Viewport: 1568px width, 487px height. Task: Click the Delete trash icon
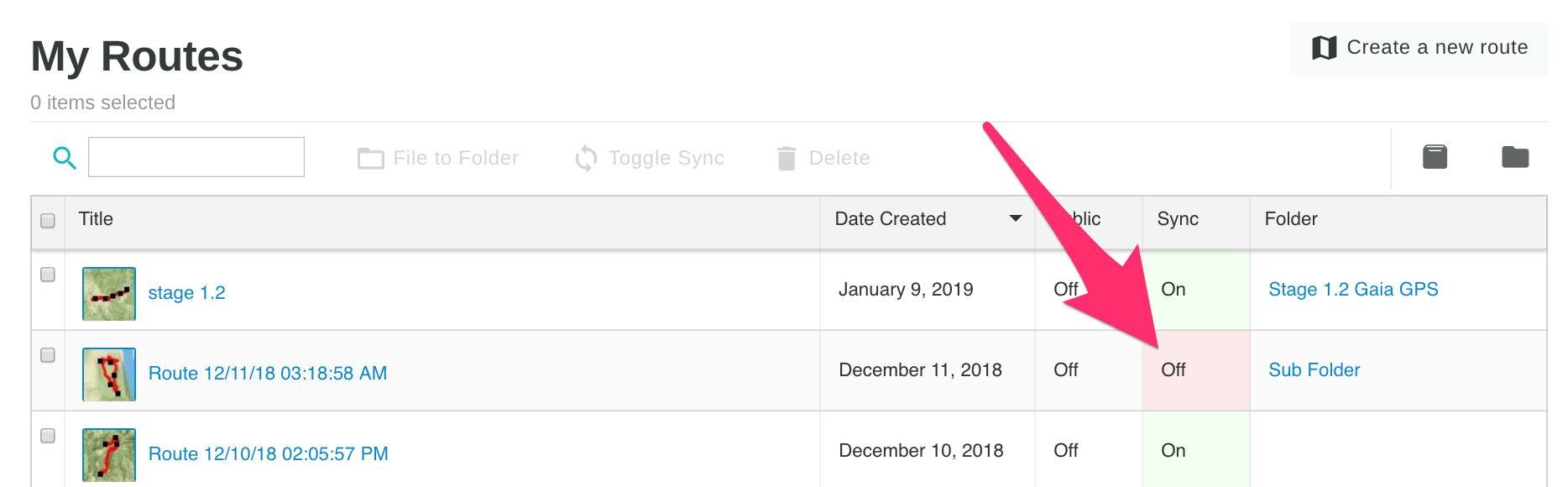pyautogui.click(x=787, y=158)
